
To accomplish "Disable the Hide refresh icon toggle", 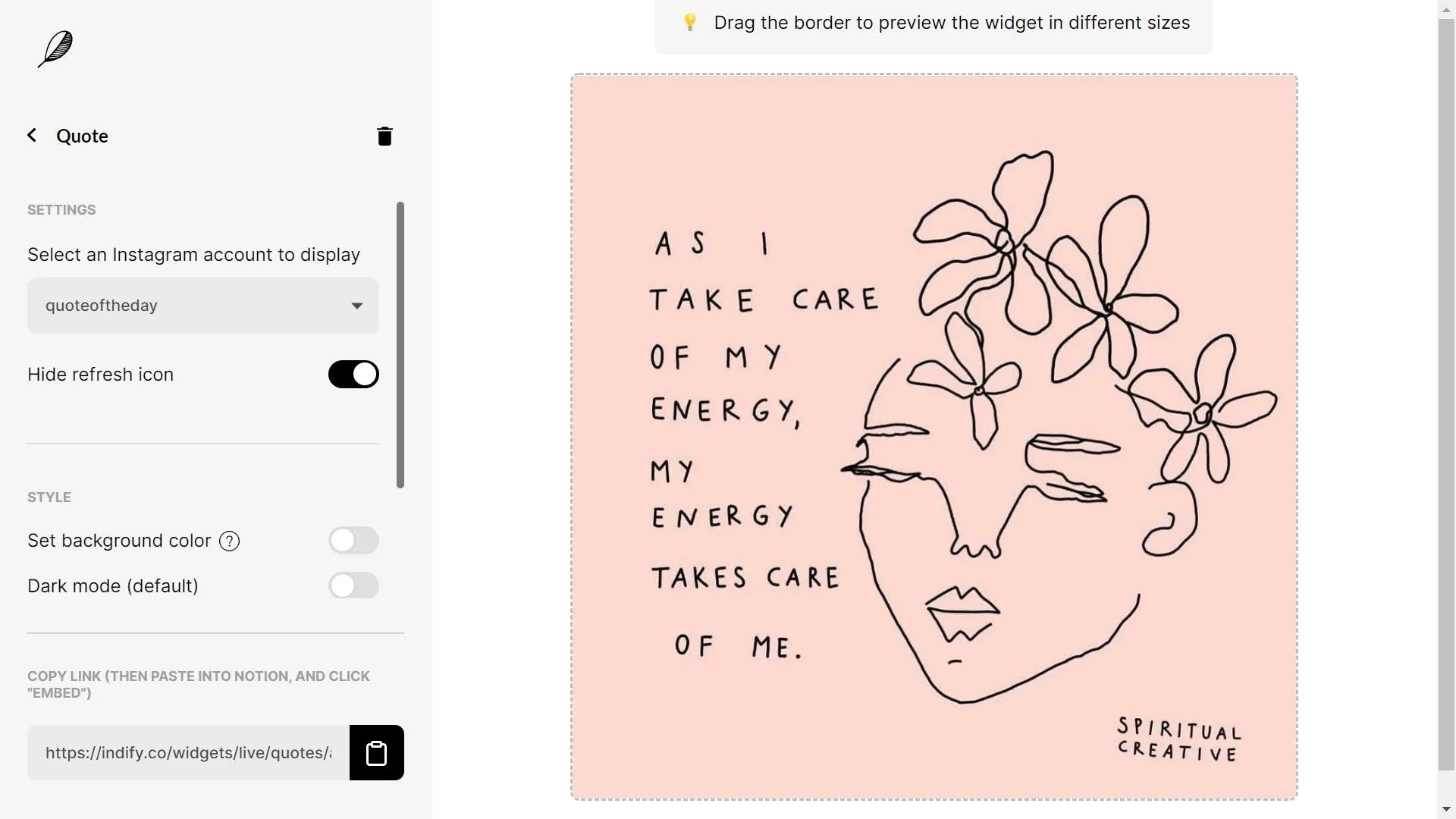I will tap(353, 374).
